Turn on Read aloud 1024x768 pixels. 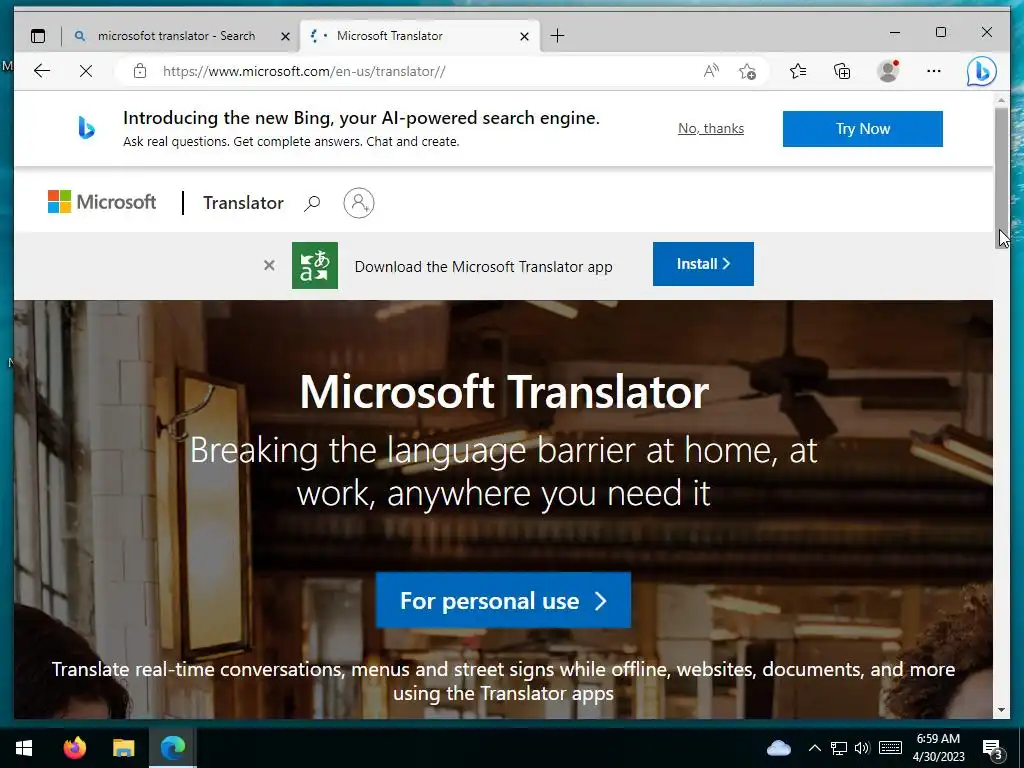click(x=711, y=71)
